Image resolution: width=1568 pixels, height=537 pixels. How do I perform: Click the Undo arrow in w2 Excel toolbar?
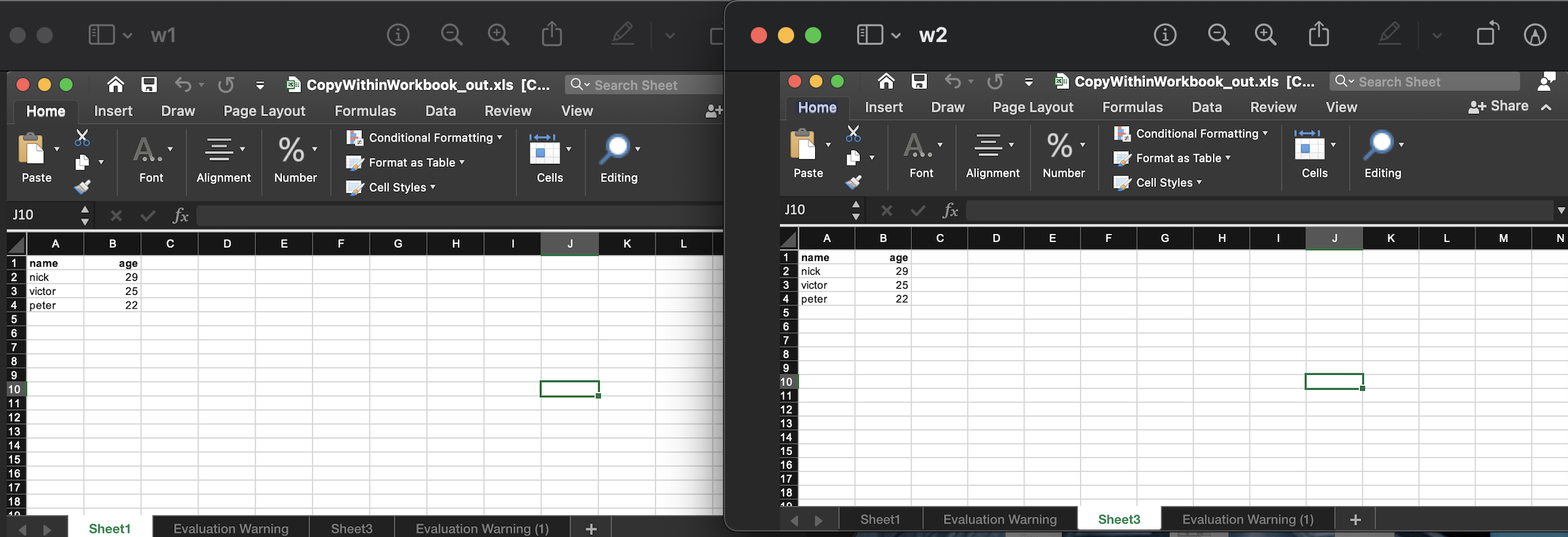tap(953, 81)
